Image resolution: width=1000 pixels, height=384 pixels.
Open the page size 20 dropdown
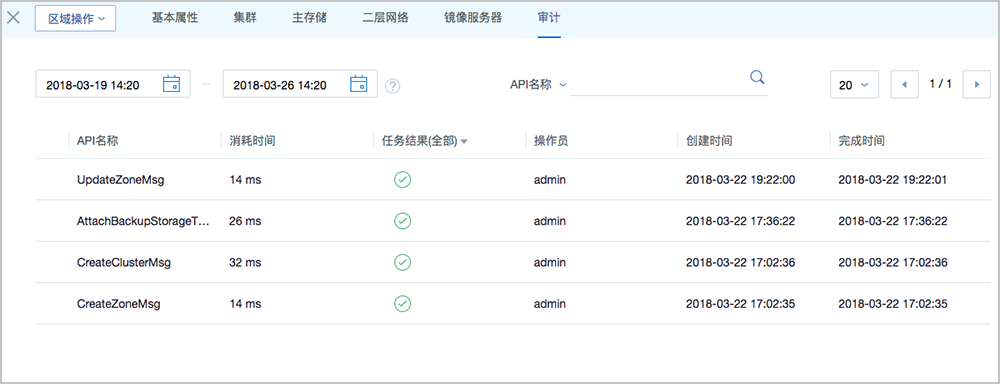[x=854, y=84]
